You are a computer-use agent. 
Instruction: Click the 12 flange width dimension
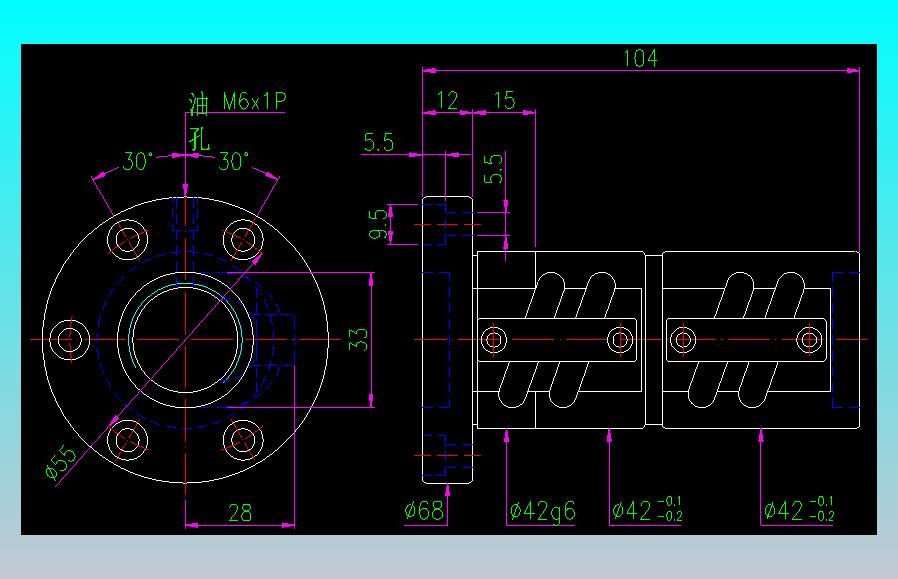tap(447, 101)
